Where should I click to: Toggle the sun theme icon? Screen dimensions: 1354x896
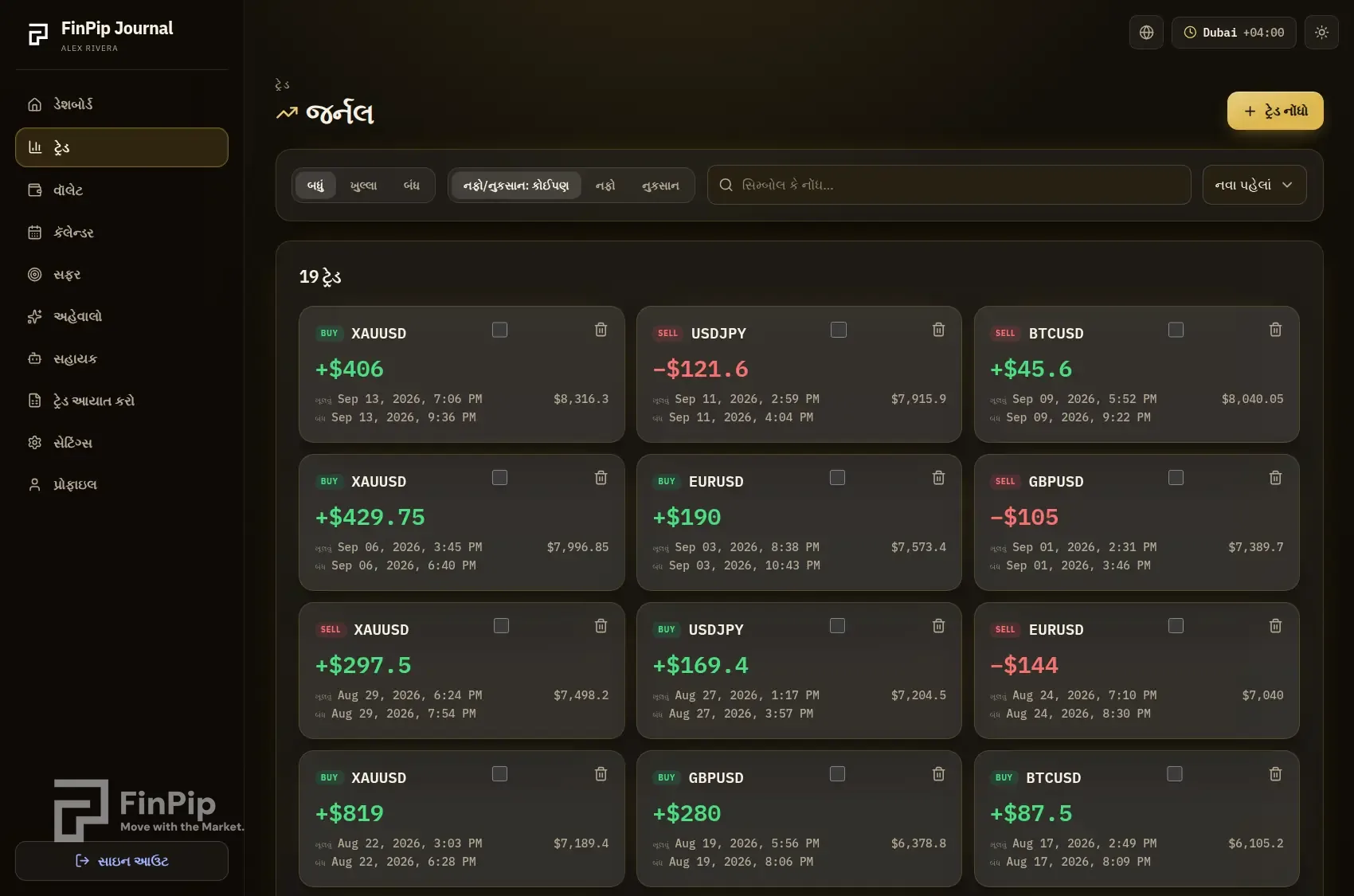[1321, 33]
